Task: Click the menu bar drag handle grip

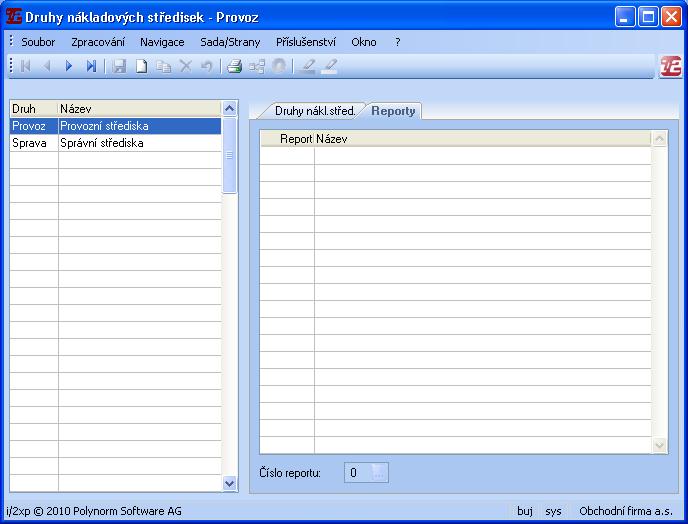Action: [11, 41]
